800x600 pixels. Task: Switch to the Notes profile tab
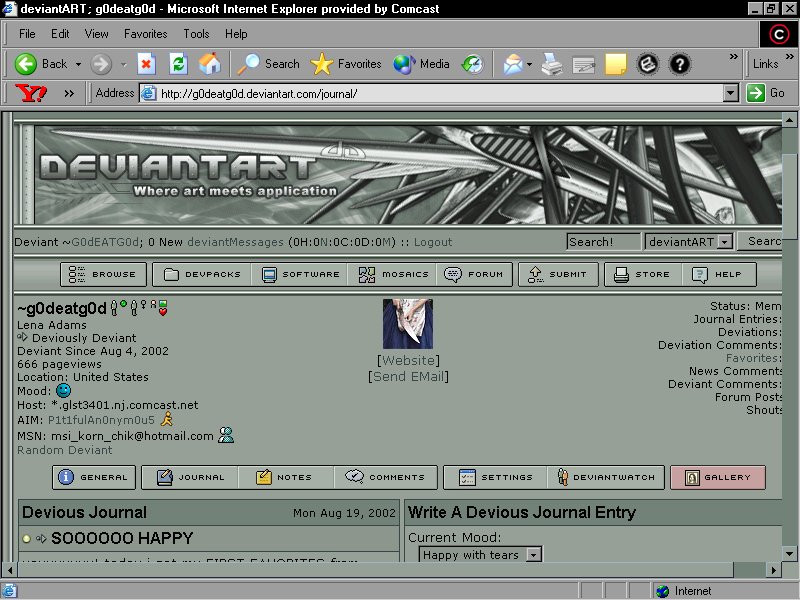(286, 477)
